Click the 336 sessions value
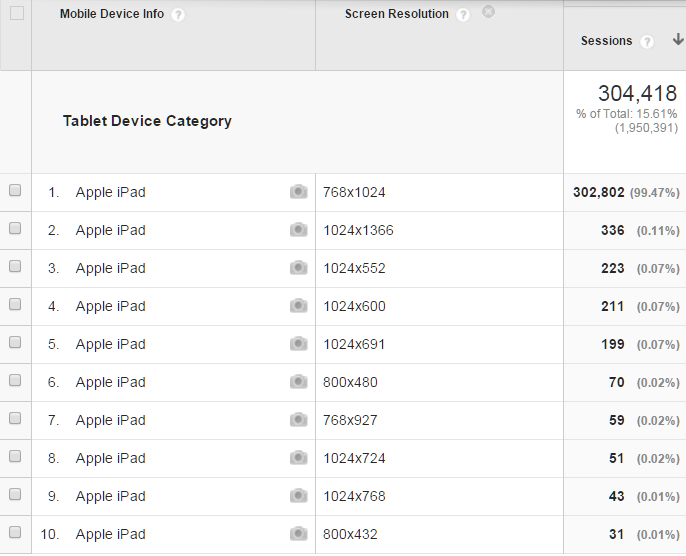 point(612,231)
